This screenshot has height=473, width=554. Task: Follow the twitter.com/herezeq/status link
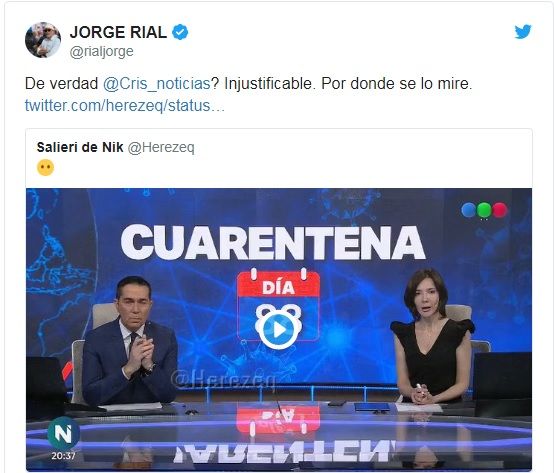click(x=124, y=106)
